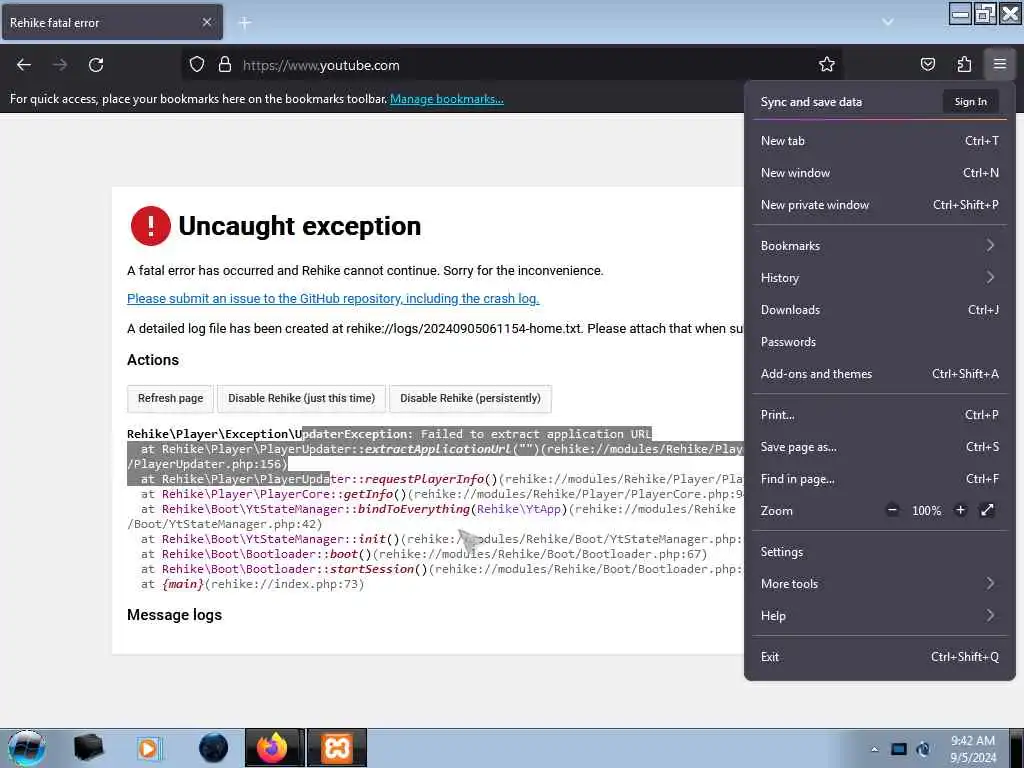The width and height of the screenshot is (1024, 768).
Task: Open Passwords from the menu
Action: tap(880, 342)
